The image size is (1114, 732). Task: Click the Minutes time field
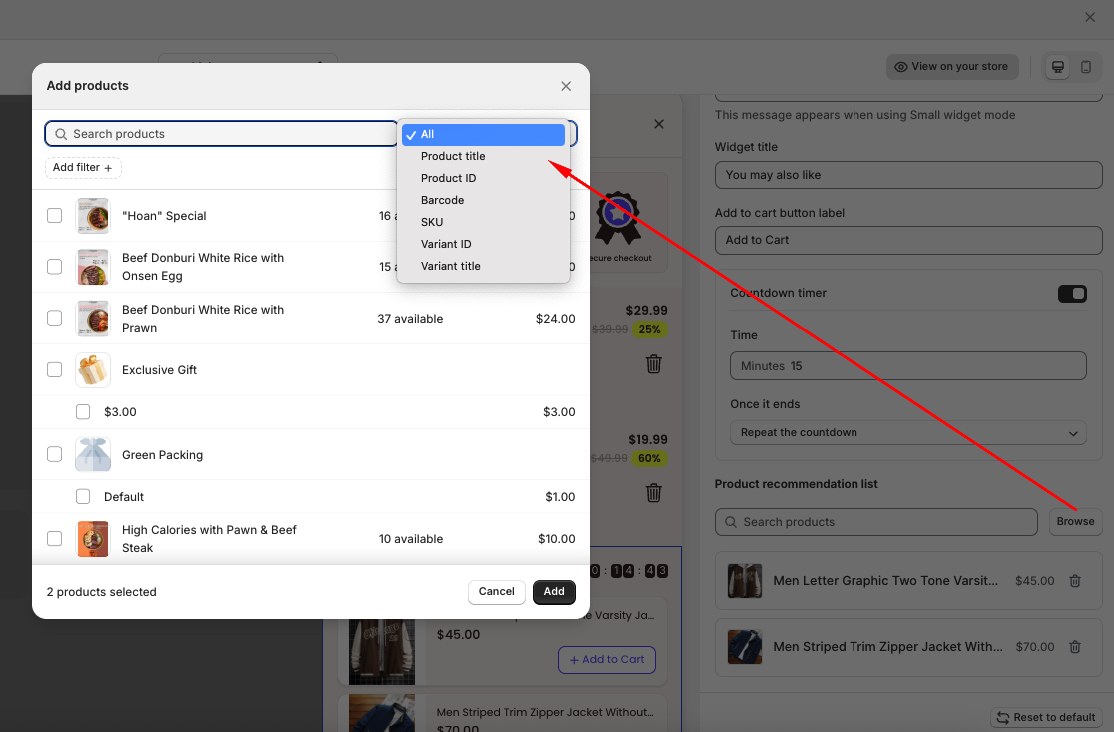(x=908, y=366)
